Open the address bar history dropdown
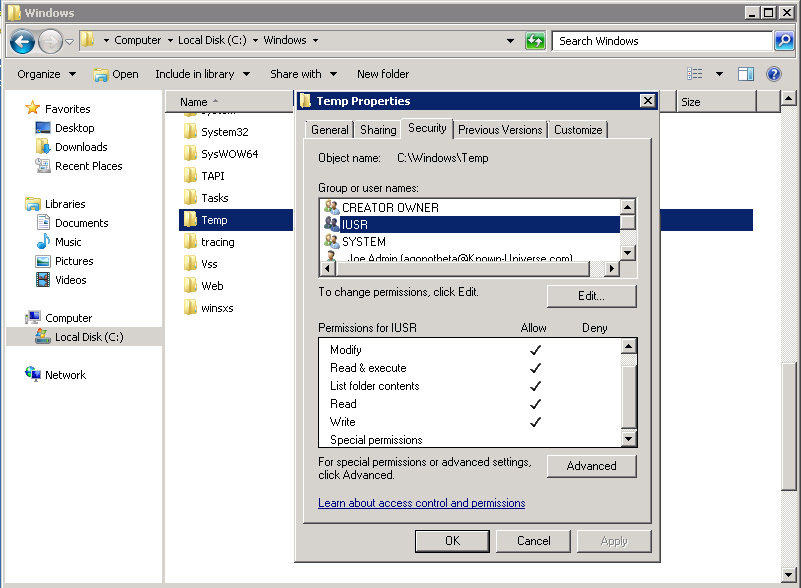 pyautogui.click(x=510, y=41)
